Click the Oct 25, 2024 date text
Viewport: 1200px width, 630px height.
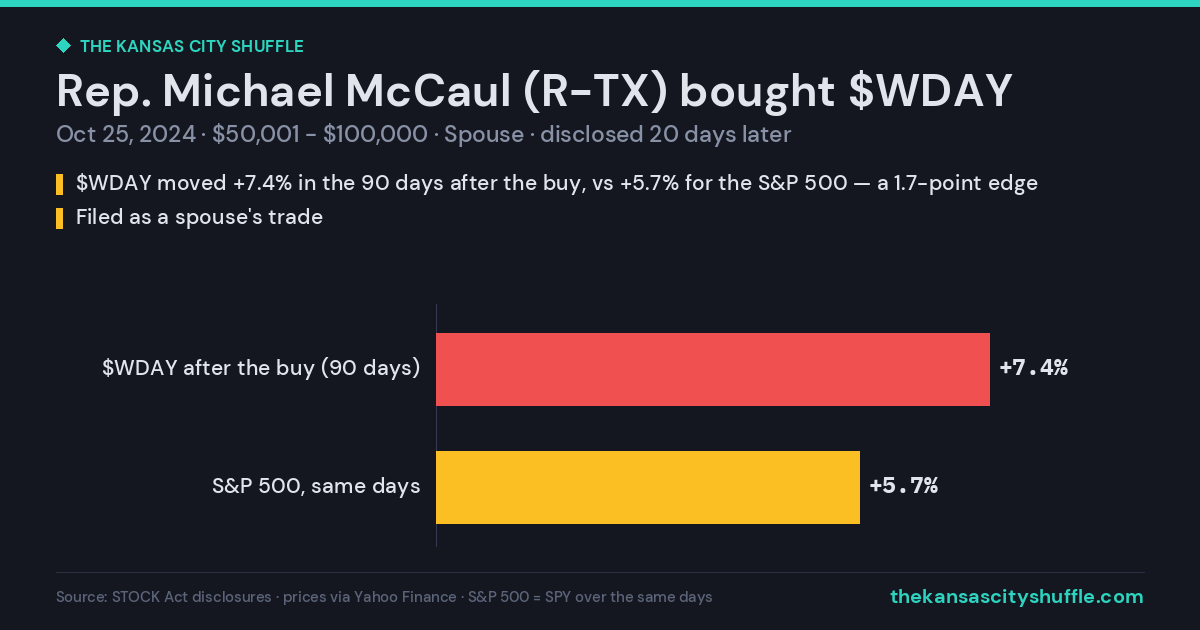point(126,135)
